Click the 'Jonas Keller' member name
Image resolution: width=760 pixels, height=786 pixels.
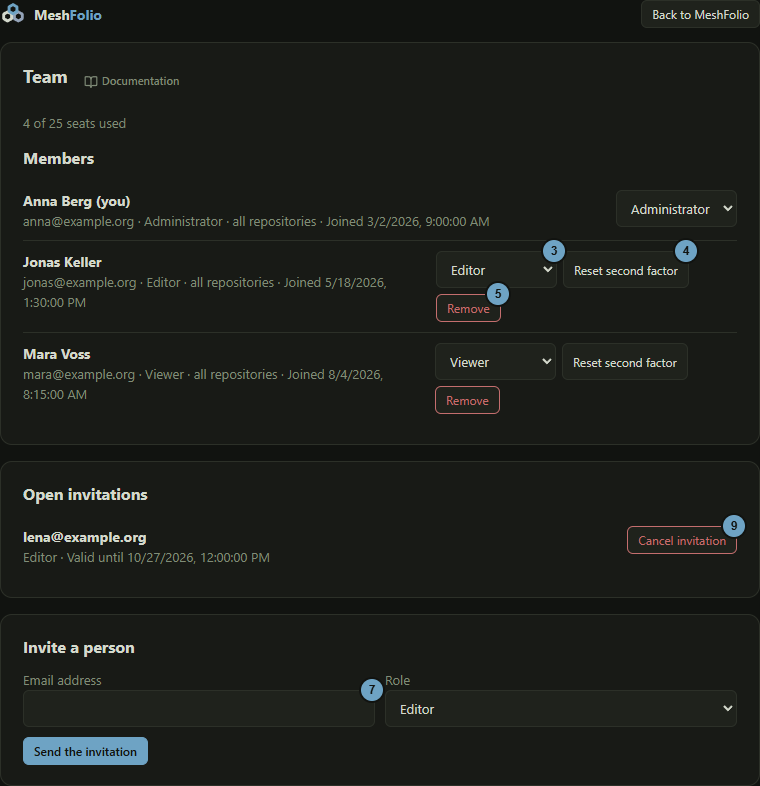[x=62, y=262]
